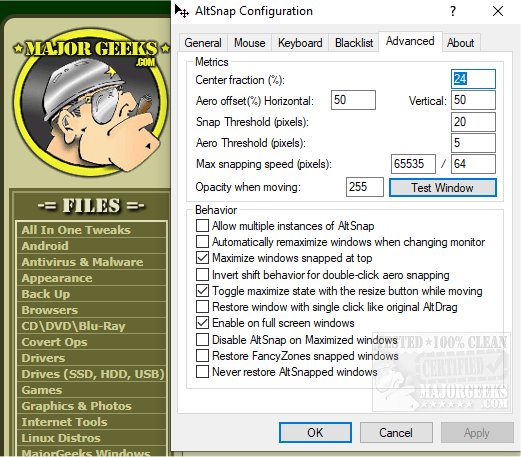Click the Aero Threshold pixels field

point(473,143)
